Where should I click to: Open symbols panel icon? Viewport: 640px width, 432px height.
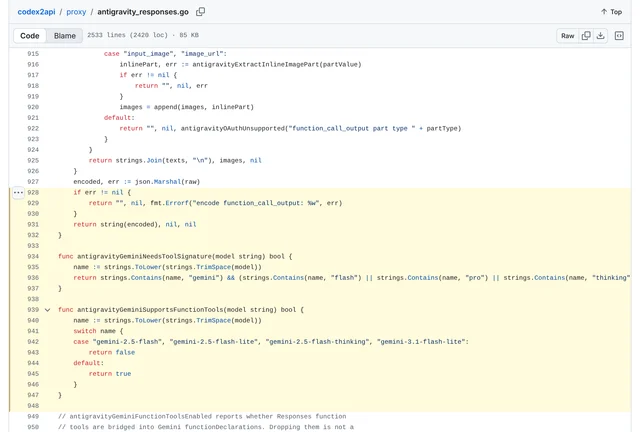coord(619,36)
